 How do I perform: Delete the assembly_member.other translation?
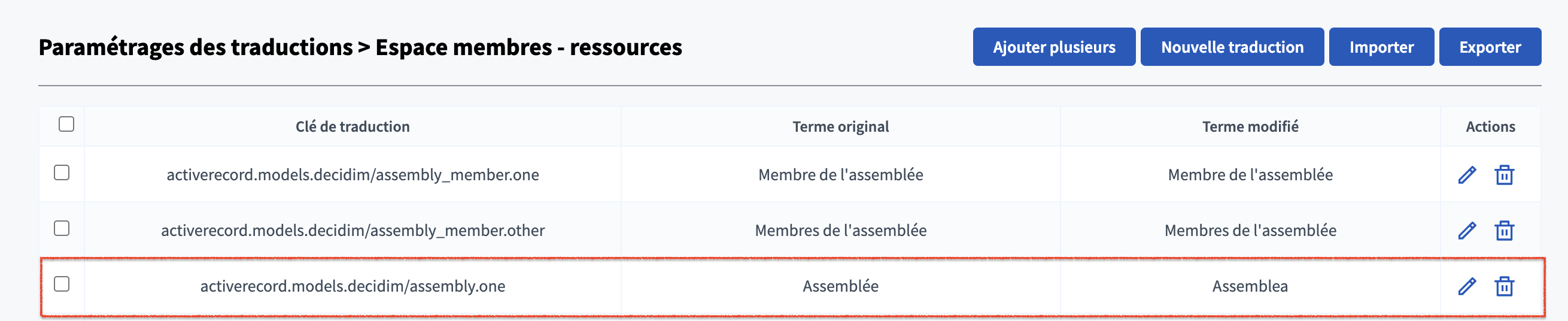[1503, 230]
